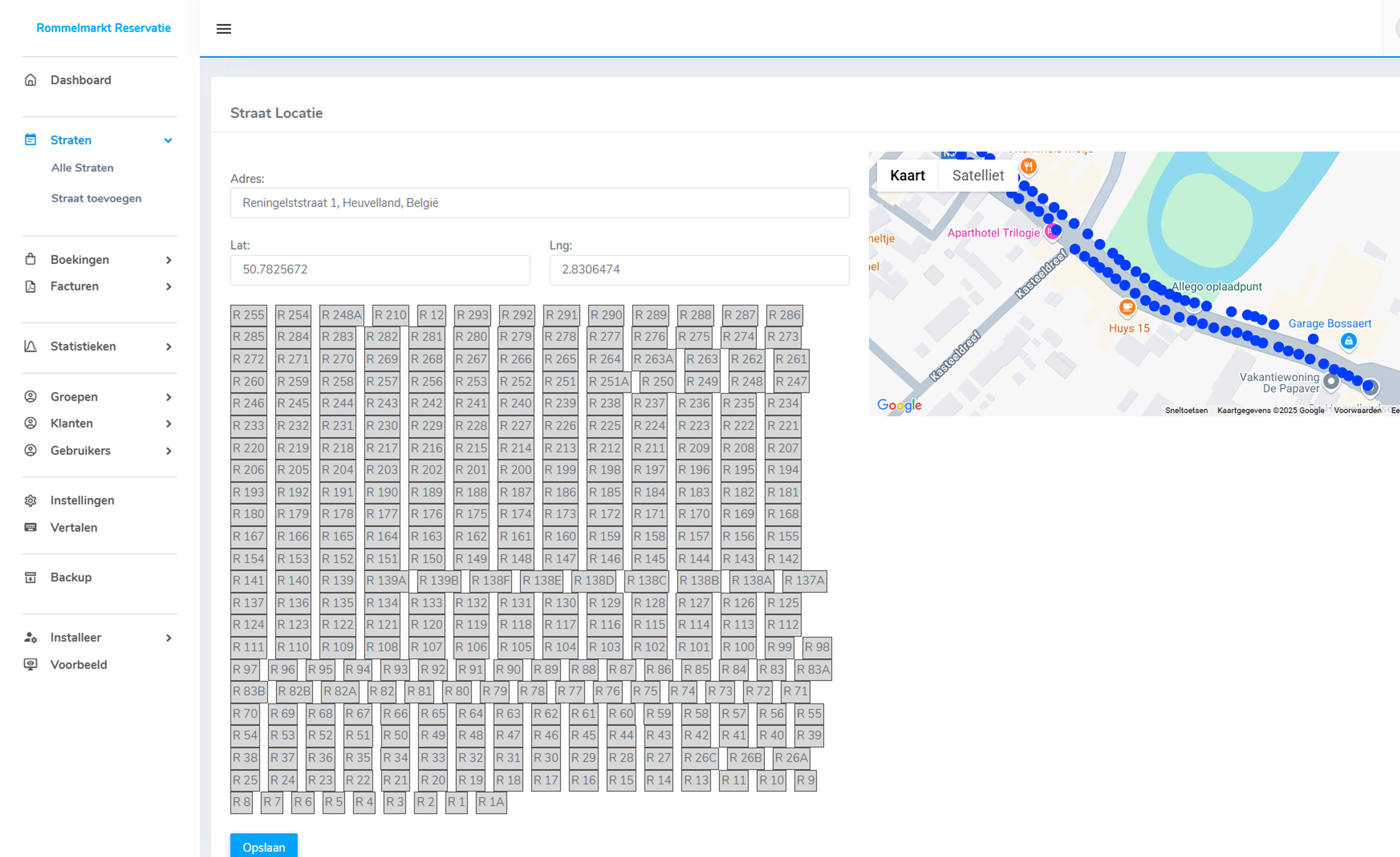The width and height of the screenshot is (1400, 857).
Task: Expand the Facturen submenu arrow
Action: [168, 287]
